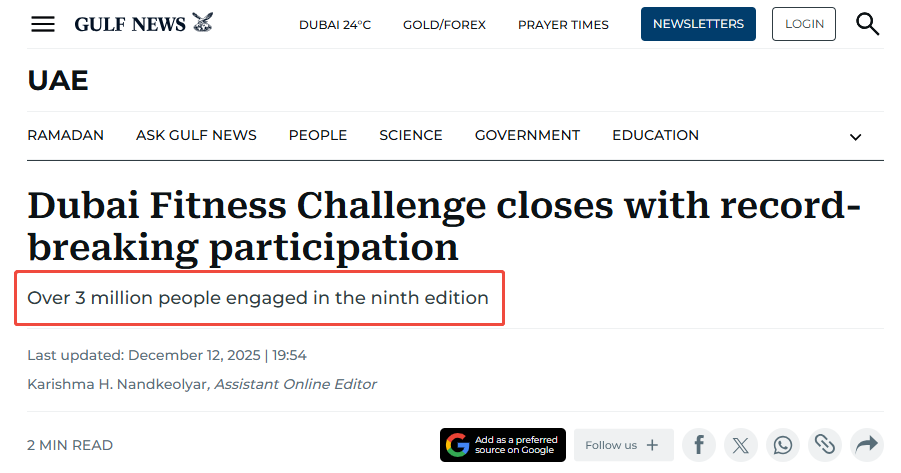Go to Ask Gulf News section
This screenshot has width=901, height=473.
click(196, 135)
